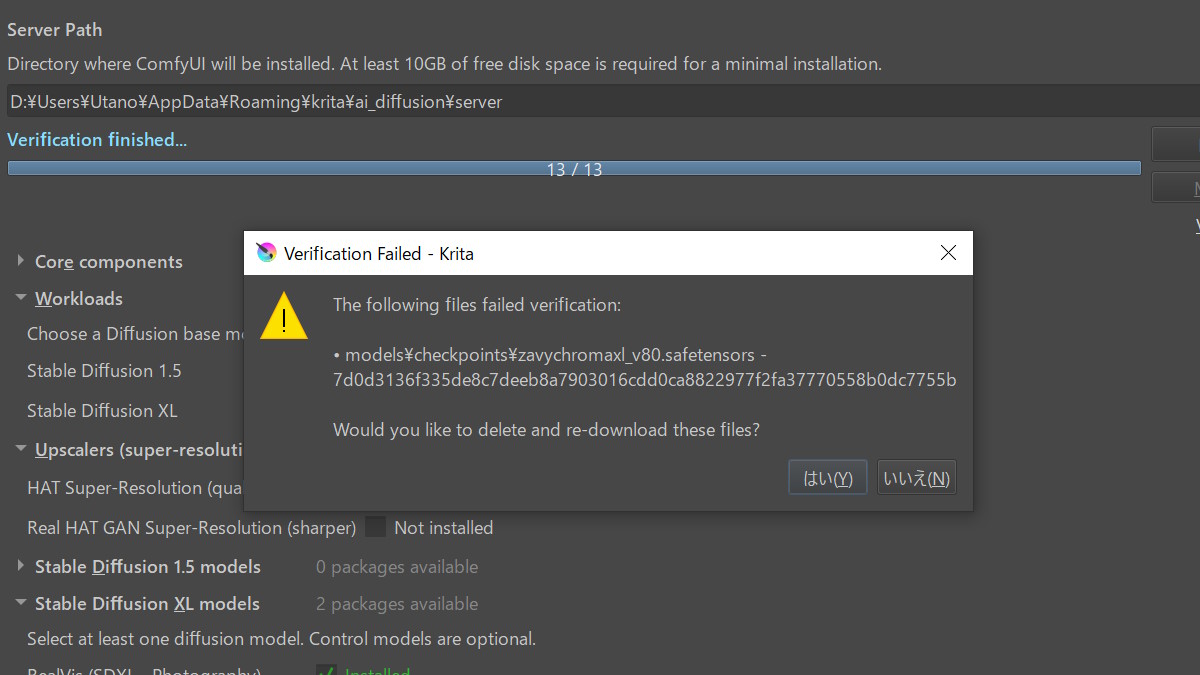This screenshot has height=675, width=1200.
Task: Click the verification progress bar 13 / 13
Action: pyautogui.click(x=574, y=169)
